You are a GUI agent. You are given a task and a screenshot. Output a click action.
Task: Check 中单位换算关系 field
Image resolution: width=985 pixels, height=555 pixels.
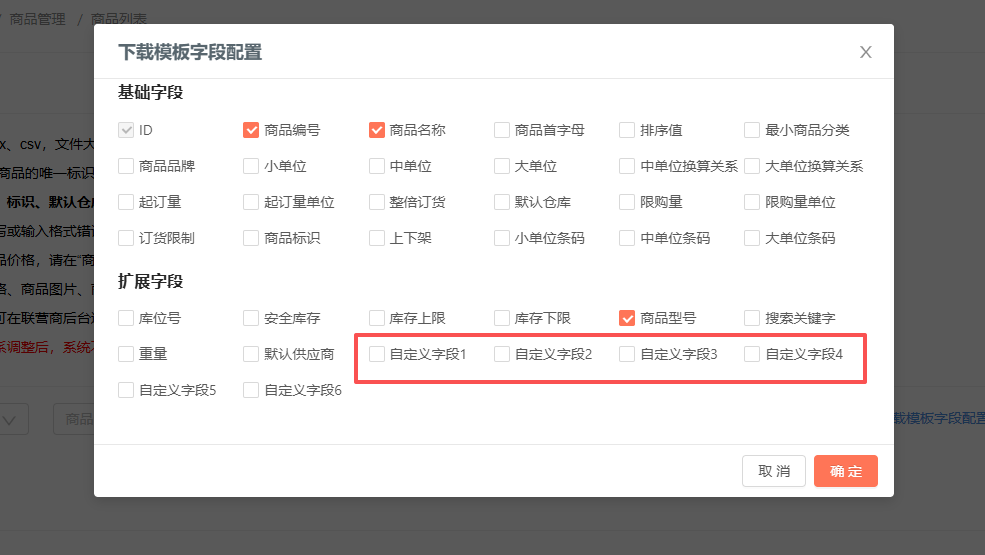pyautogui.click(x=626, y=166)
